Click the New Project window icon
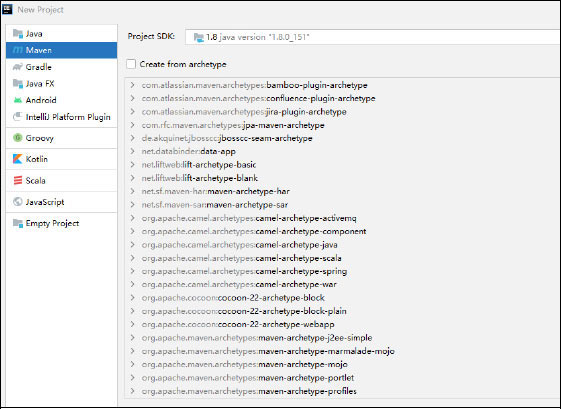This screenshot has width=561, height=409. point(8,9)
